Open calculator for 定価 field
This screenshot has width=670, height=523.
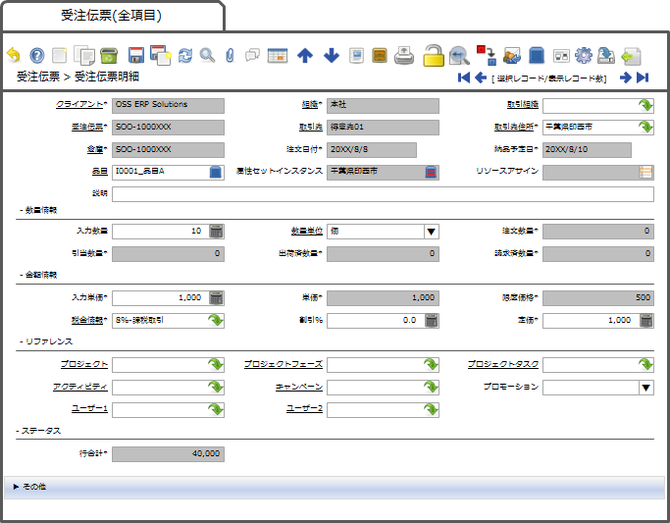tap(646, 320)
